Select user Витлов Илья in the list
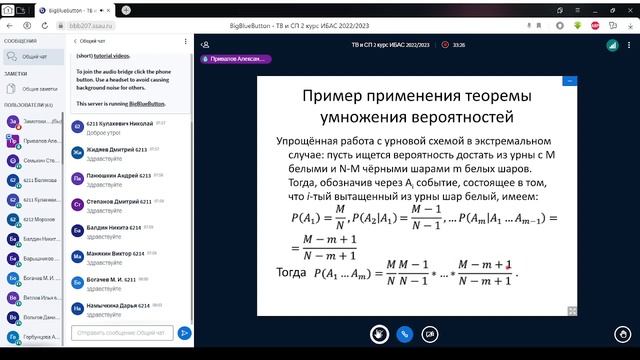The width and height of the screenshot is (640, 360). click(33, 298)
